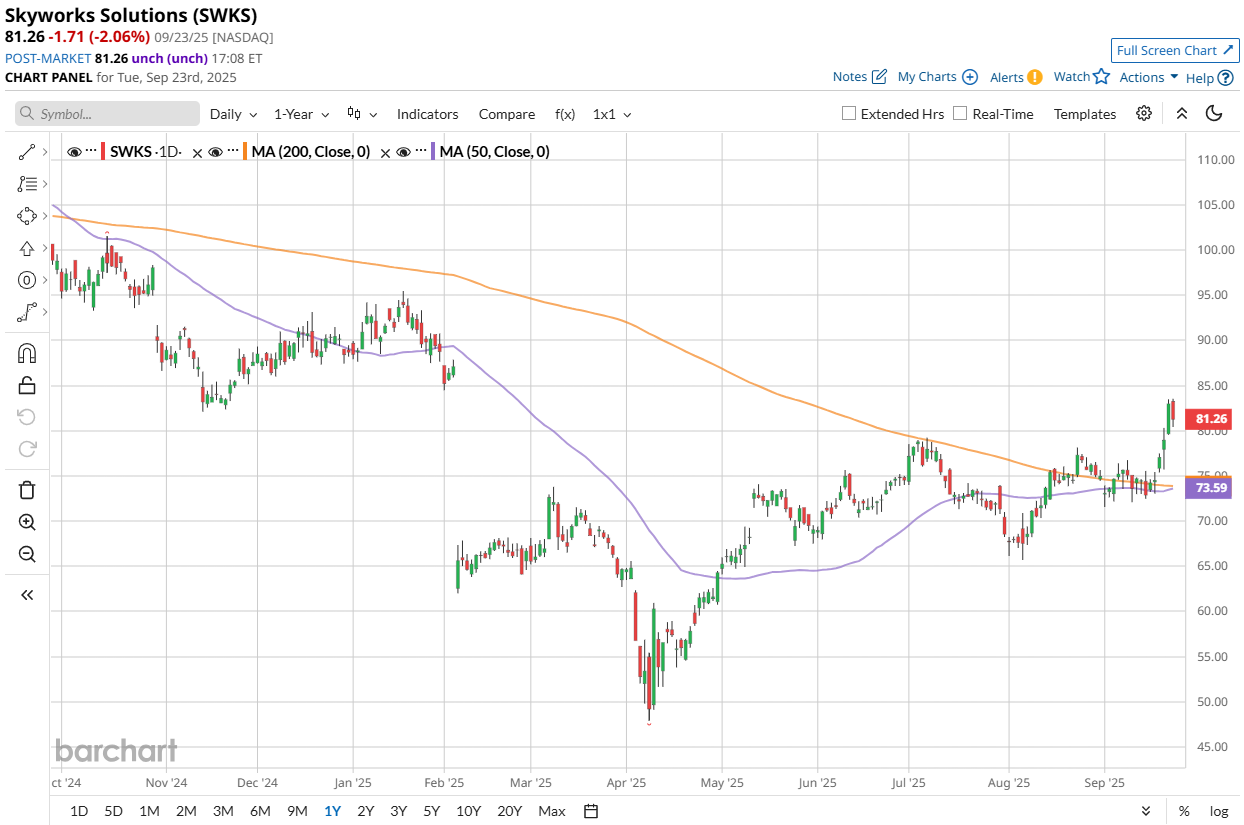Viewport: 1244px width, 825px height.
Task: Open the Daily frequency dropdown
Action: [233, 114]
